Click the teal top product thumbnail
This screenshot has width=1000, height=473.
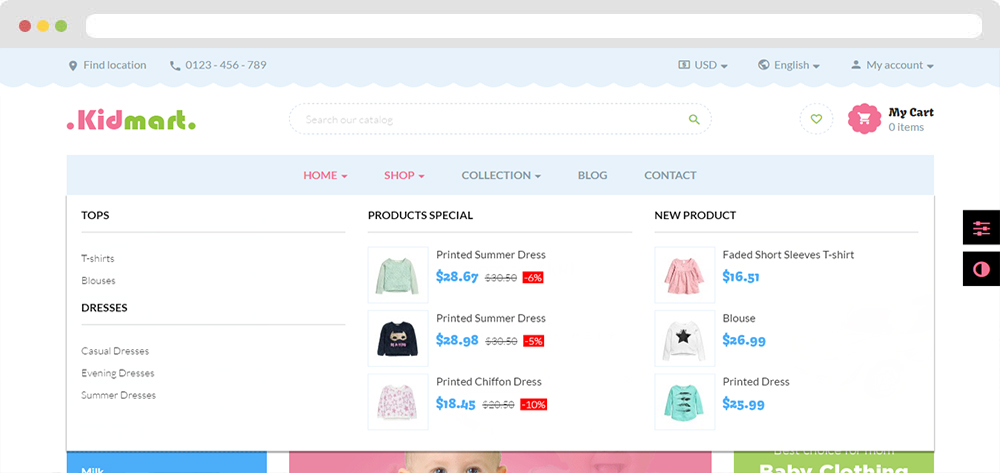pos(684,402)
